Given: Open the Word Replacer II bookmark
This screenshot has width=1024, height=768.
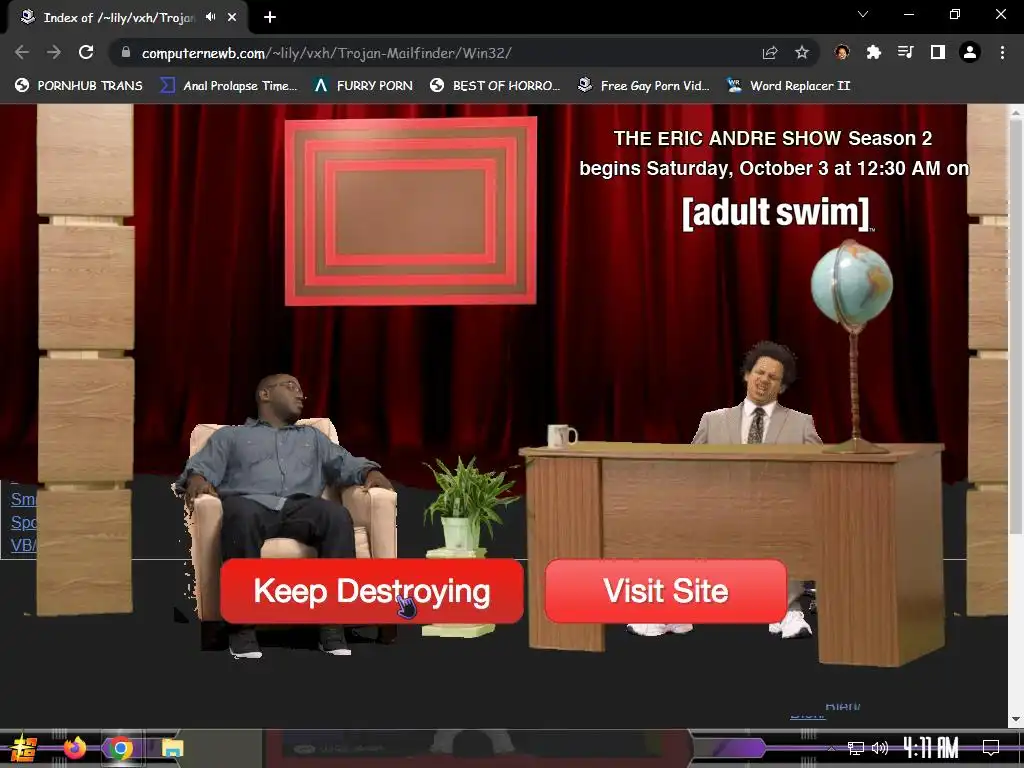Looking at the screenshot, I should [x=789, y=86].
